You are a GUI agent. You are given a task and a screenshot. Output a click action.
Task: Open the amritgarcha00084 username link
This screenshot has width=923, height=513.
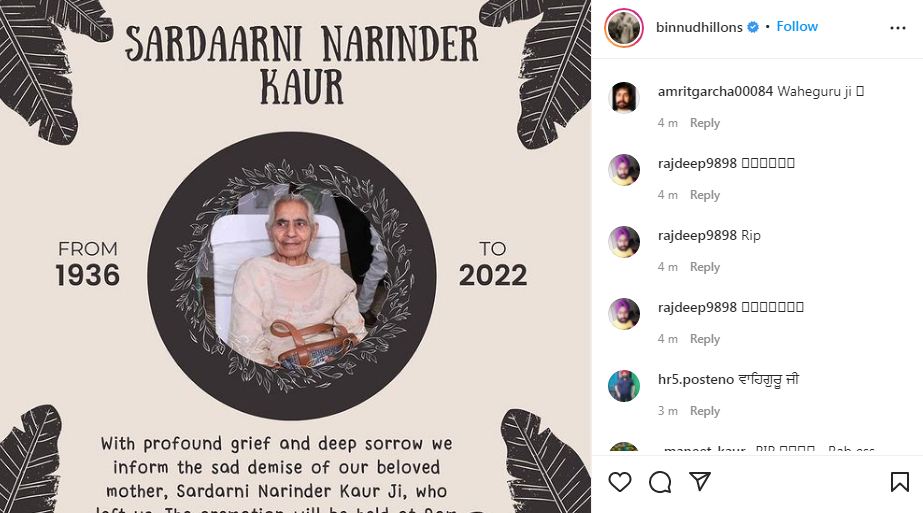pos(715,91)
